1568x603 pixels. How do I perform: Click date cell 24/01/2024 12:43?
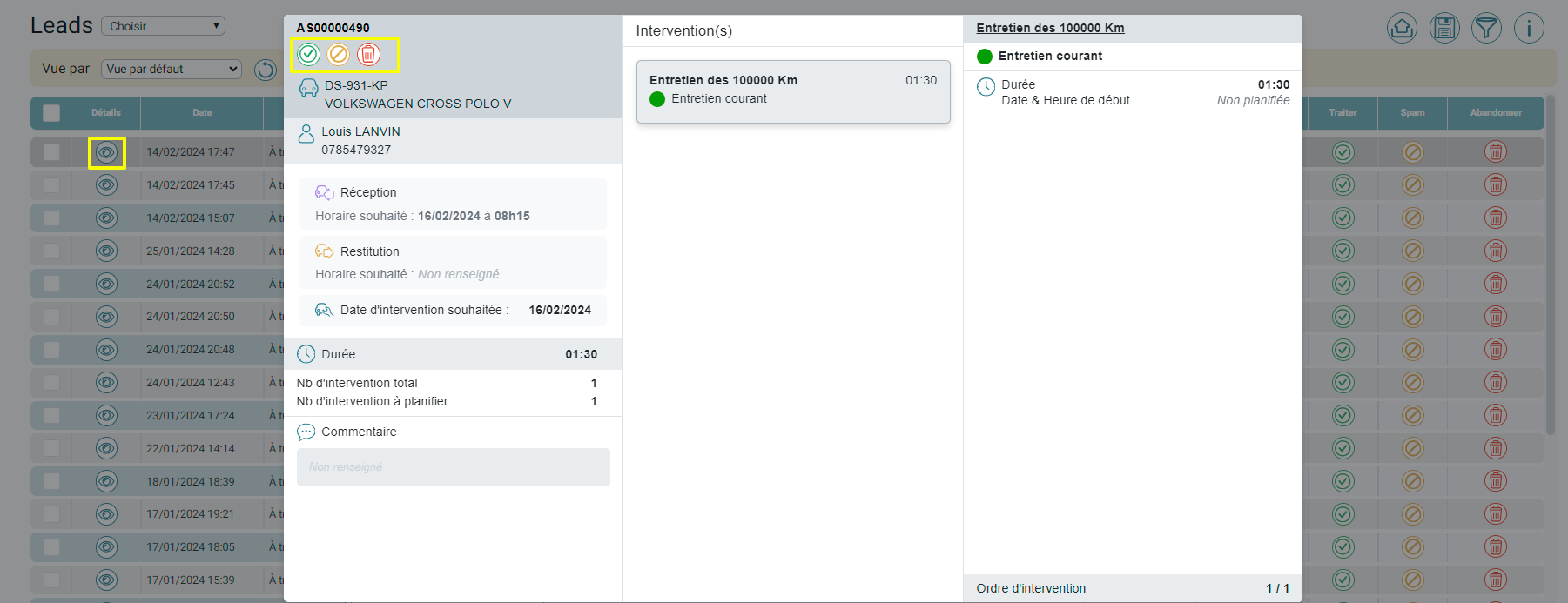(191, 383)
